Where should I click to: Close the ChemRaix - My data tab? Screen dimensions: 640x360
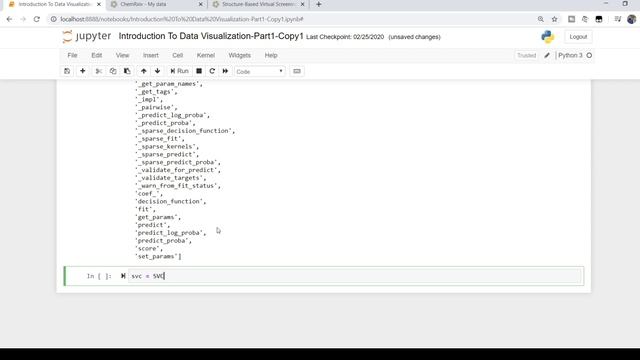coord(200,4)
